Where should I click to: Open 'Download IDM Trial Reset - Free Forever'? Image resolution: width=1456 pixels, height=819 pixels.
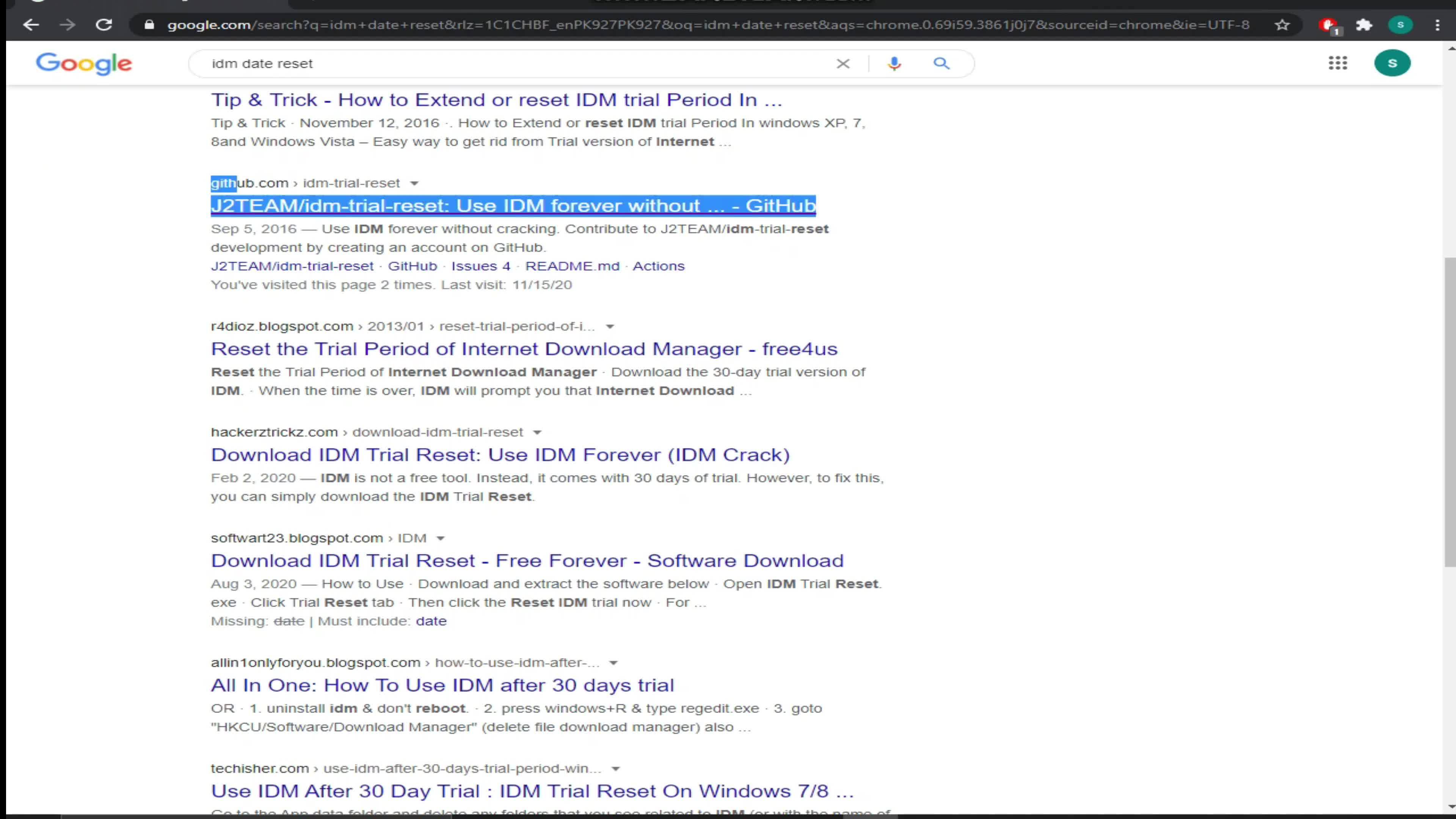(x=527, y=561)
